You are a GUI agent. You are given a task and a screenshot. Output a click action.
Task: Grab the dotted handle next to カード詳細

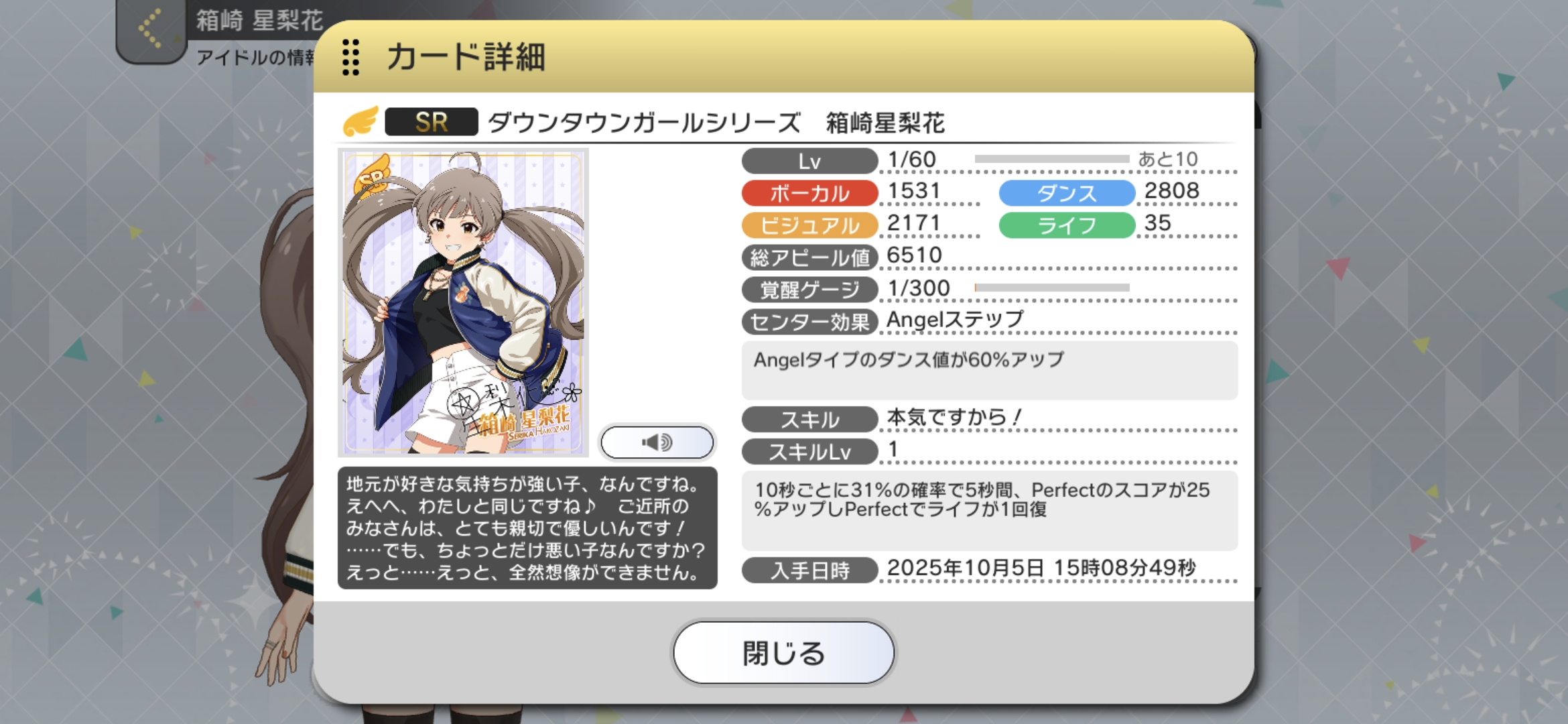pos(350,57)
